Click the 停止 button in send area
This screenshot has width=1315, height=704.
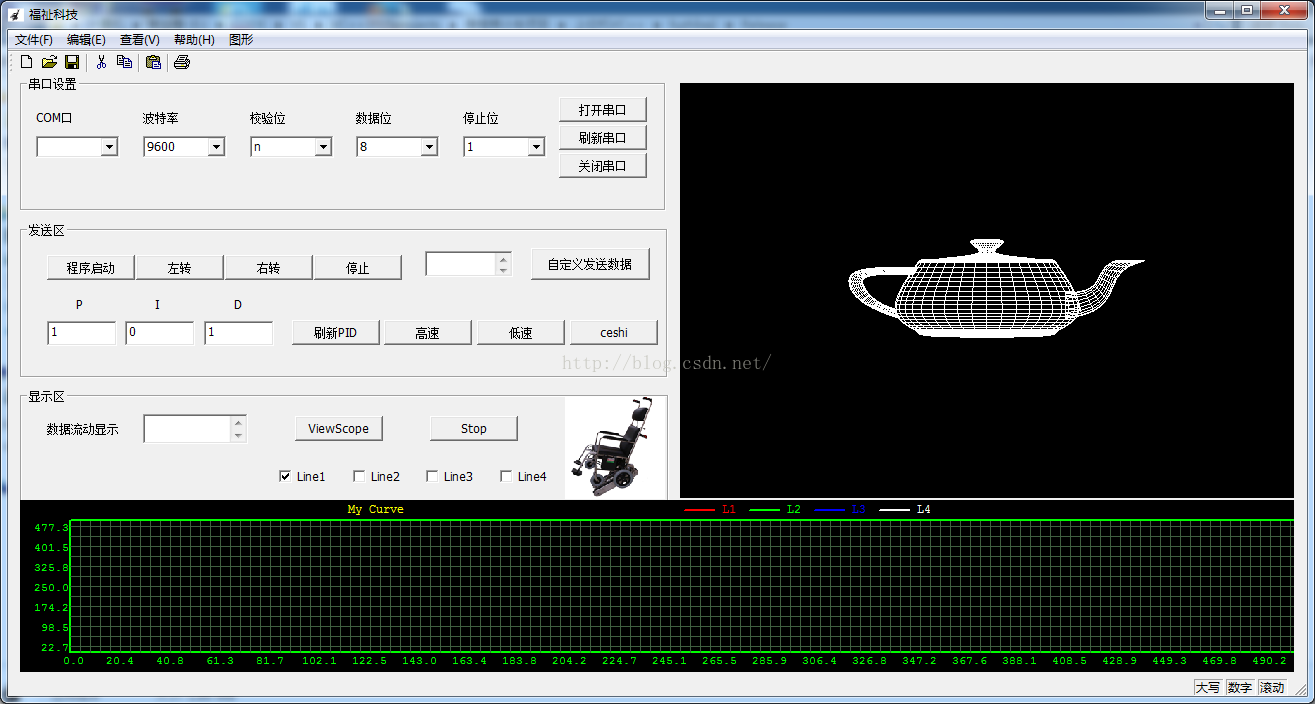(358, 268)
